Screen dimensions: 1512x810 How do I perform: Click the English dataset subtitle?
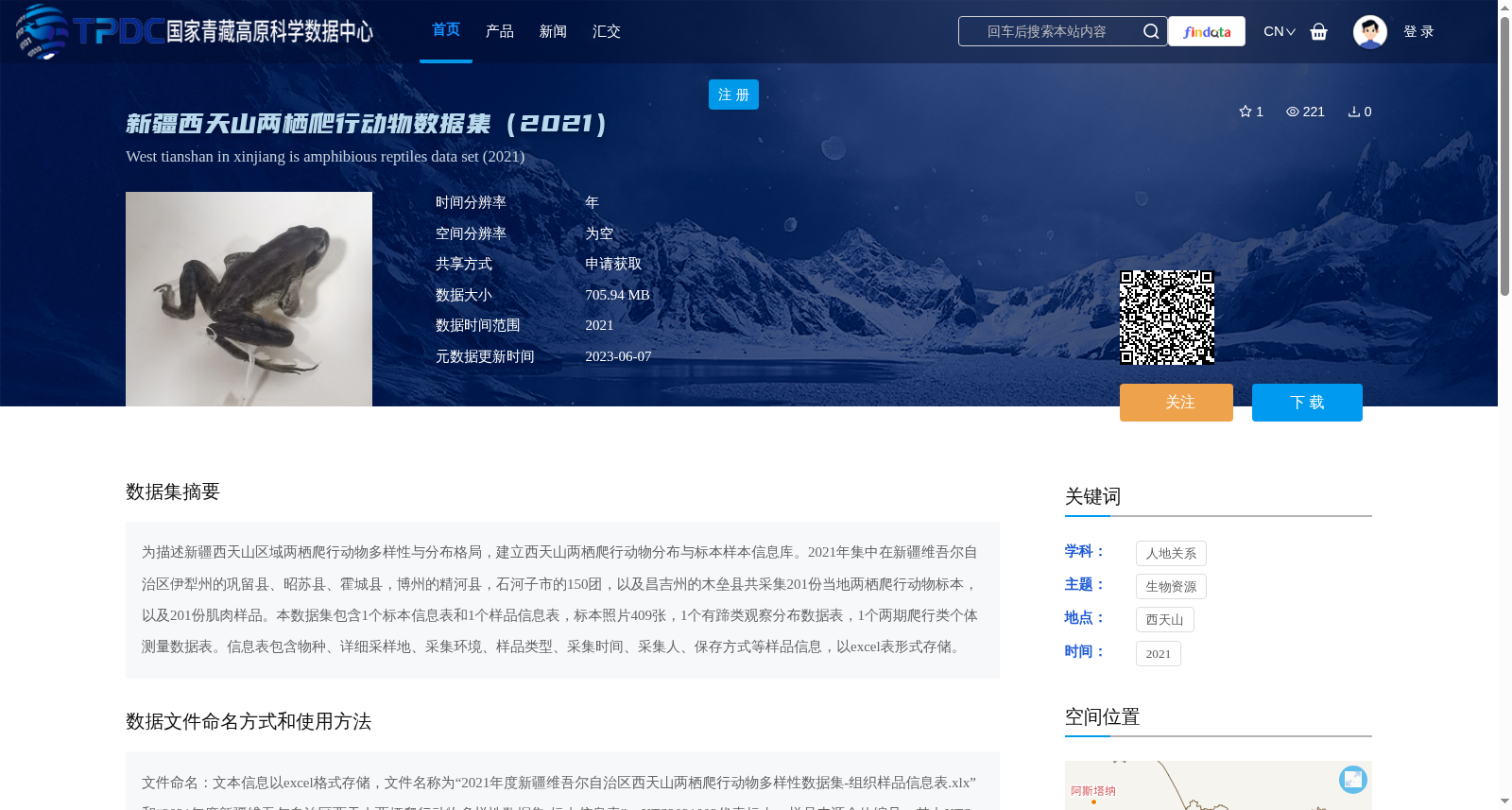point(325,156)
